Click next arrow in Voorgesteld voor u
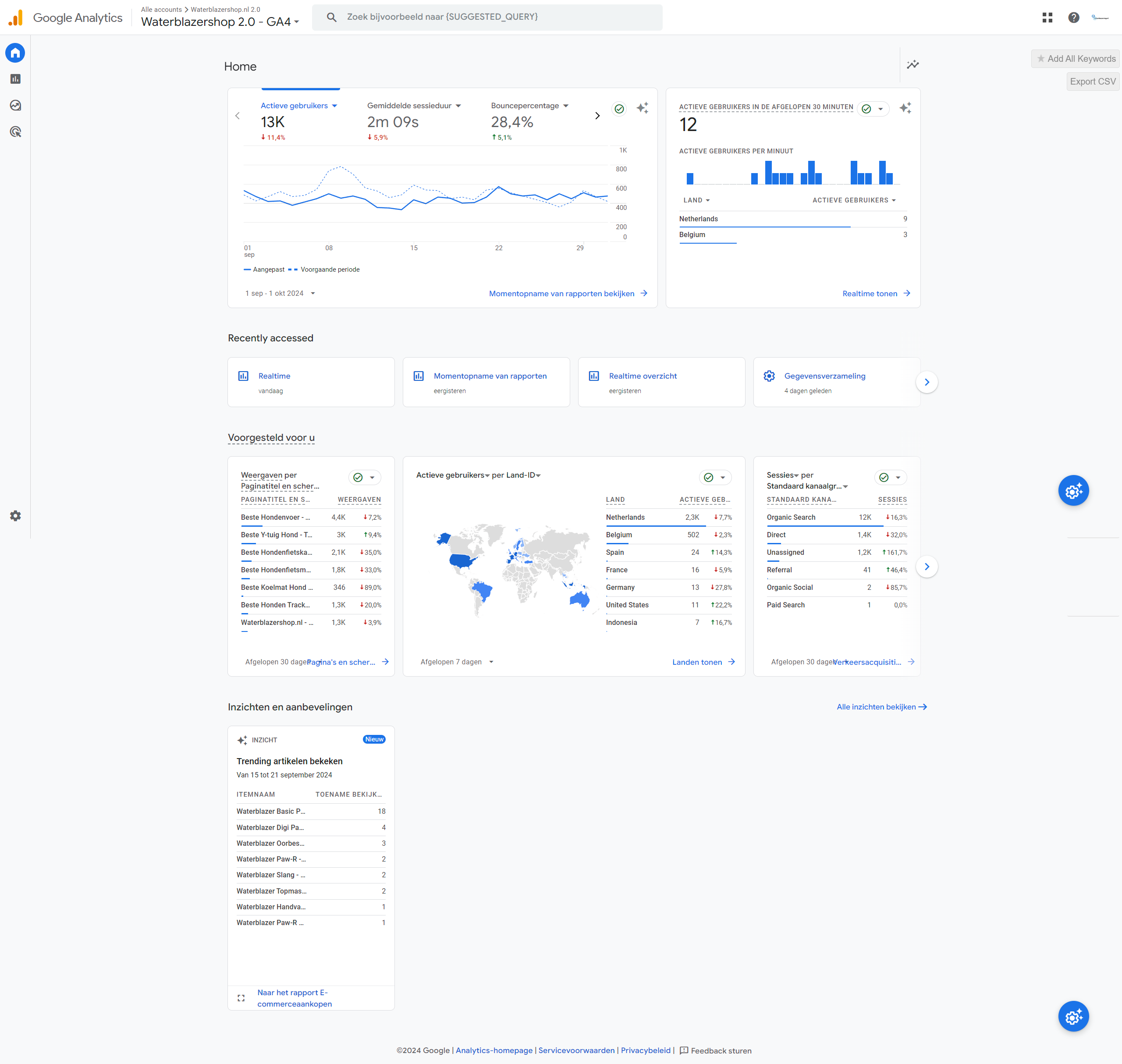The height and width of the screenshot is (1064, 1122). 927,567
